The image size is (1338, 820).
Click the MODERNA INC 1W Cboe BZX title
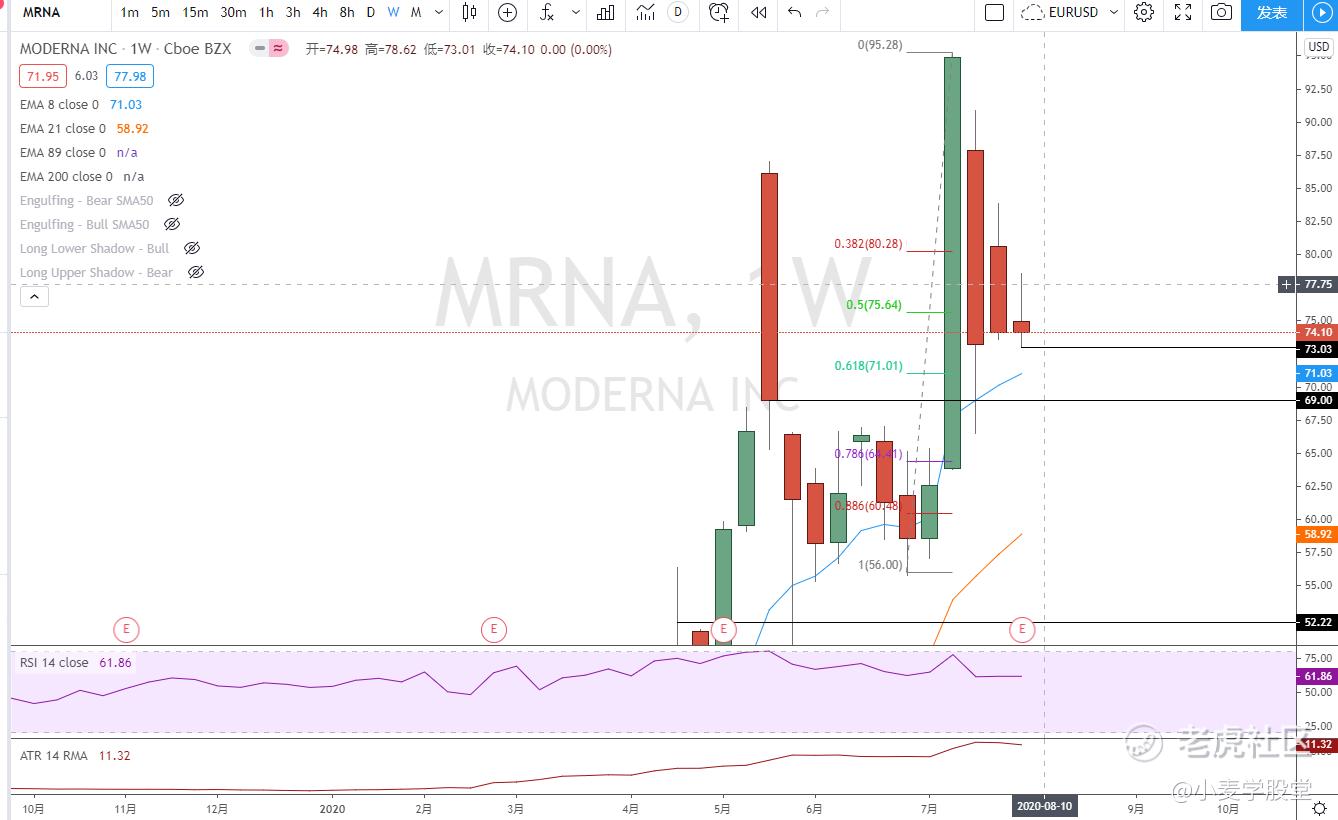(x=126, y=48)
